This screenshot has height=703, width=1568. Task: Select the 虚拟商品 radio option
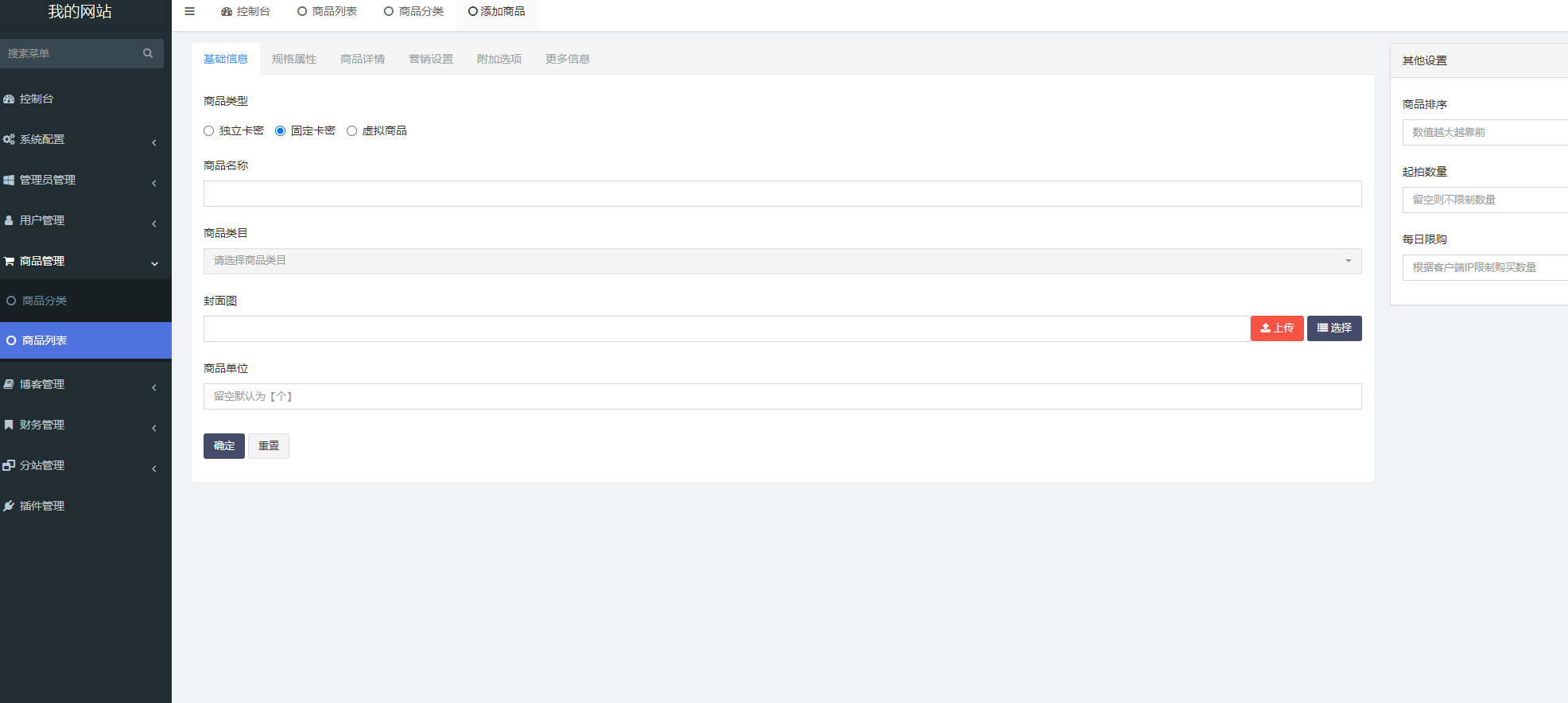pyautogui.click(x=352, y=131)
